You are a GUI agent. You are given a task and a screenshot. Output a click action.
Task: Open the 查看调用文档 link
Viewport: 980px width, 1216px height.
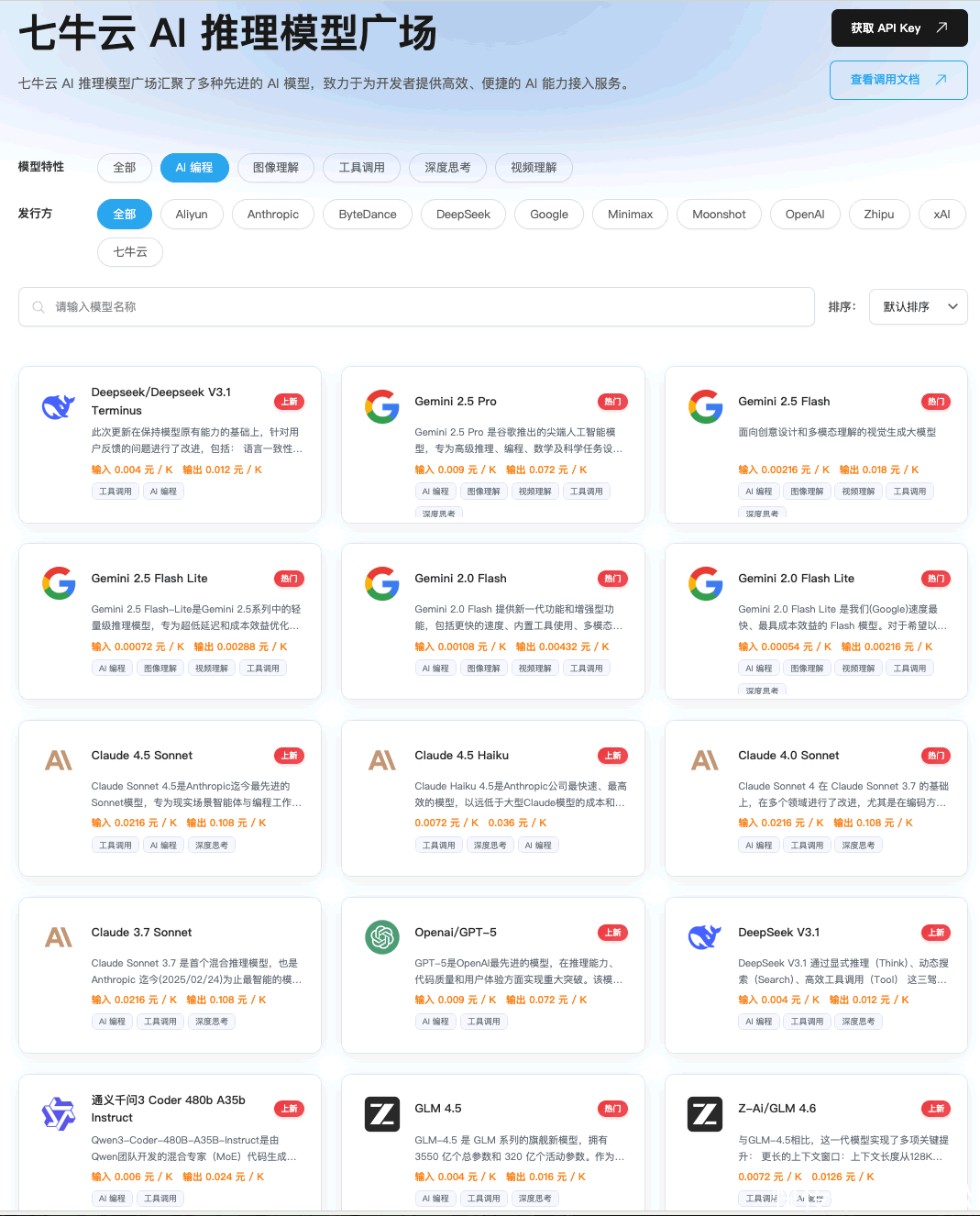(x=898, y=80)
